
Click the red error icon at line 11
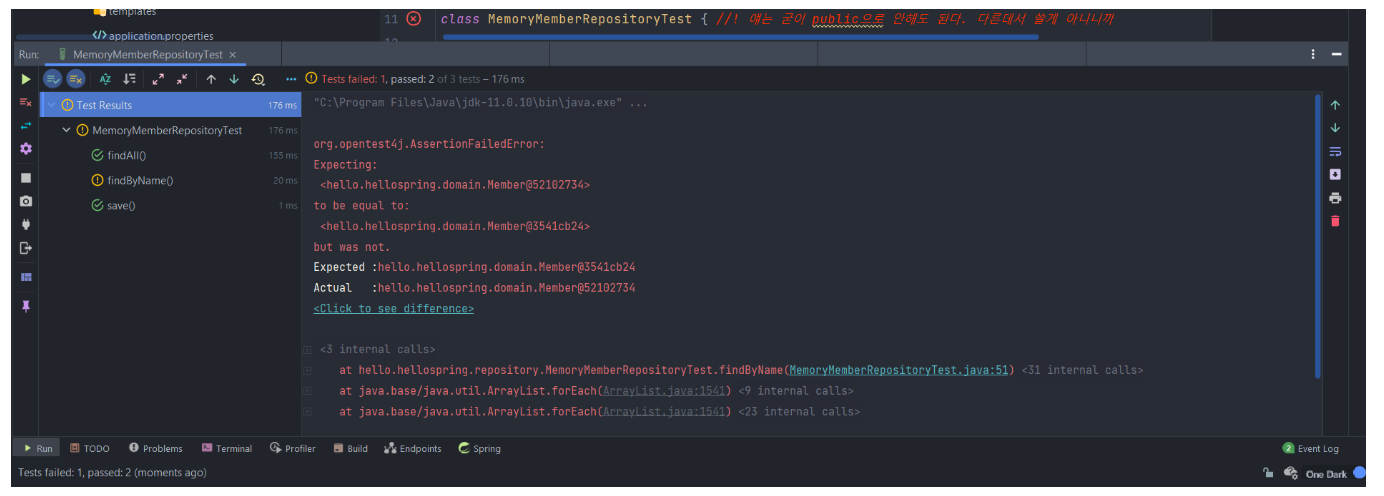pos(414,19)
